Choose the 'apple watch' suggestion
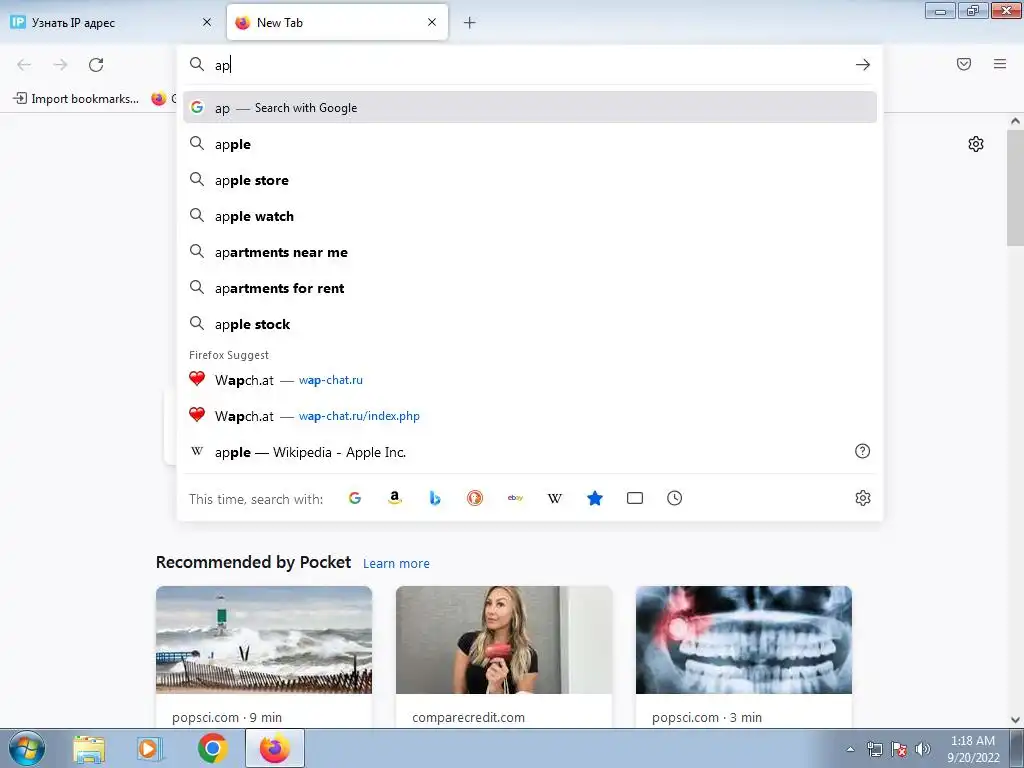The width and height of the screenshot is (1024, 768). [530, 216]
